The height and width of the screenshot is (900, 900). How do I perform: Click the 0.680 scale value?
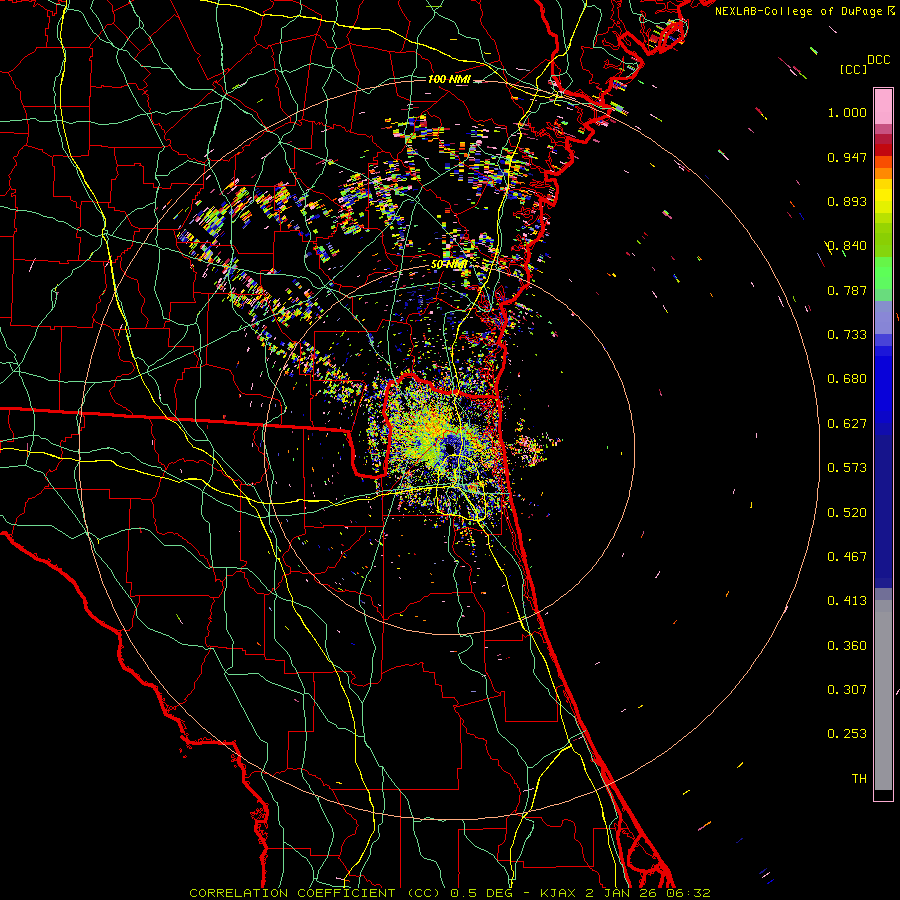pyautogui.click(x=847, y=379)
